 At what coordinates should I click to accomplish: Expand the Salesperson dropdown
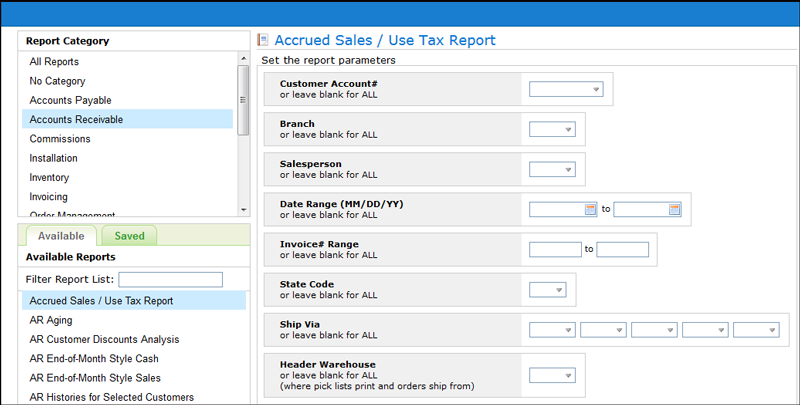[x=552, y=169]
